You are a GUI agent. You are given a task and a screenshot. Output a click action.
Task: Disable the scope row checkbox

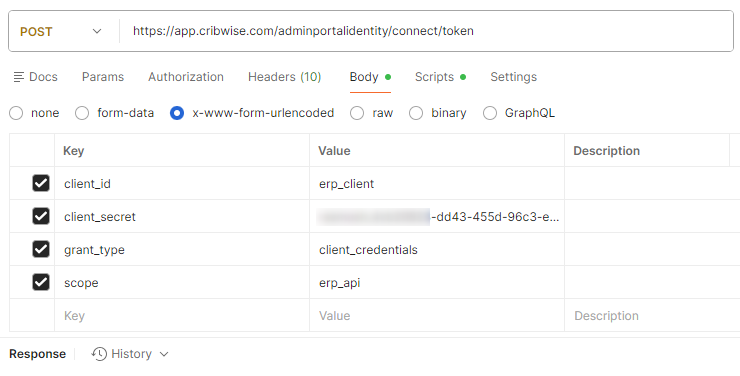tap(41, 282)
